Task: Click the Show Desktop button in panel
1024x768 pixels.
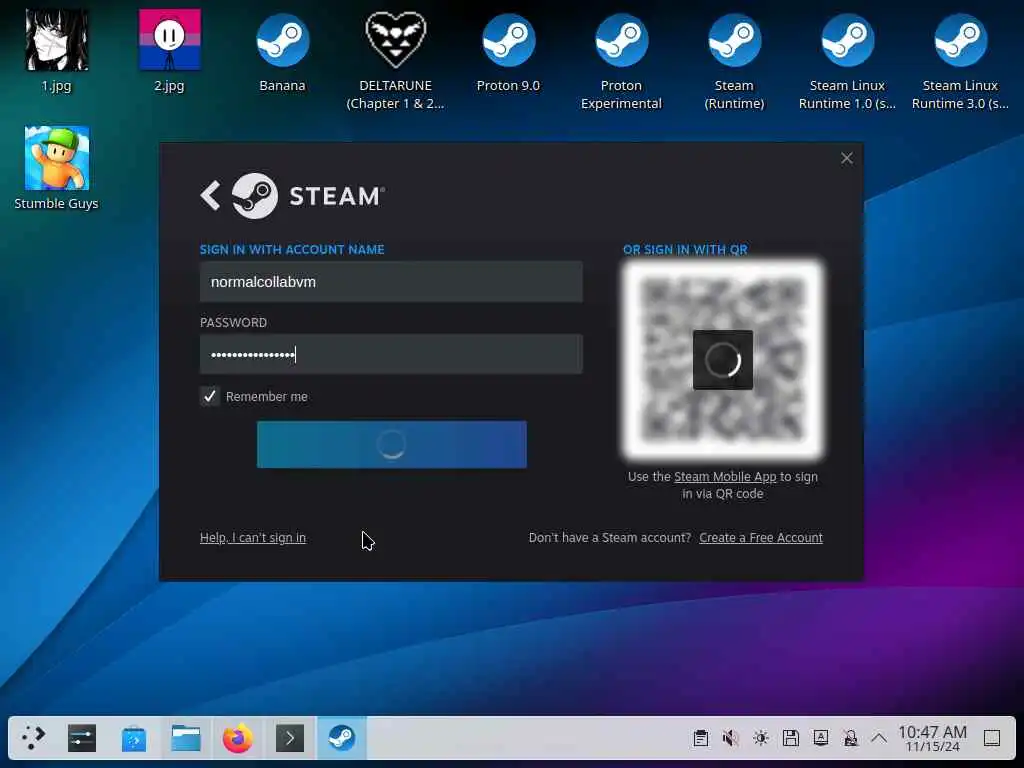Action: pyautogui.click(x=992, y=739)
